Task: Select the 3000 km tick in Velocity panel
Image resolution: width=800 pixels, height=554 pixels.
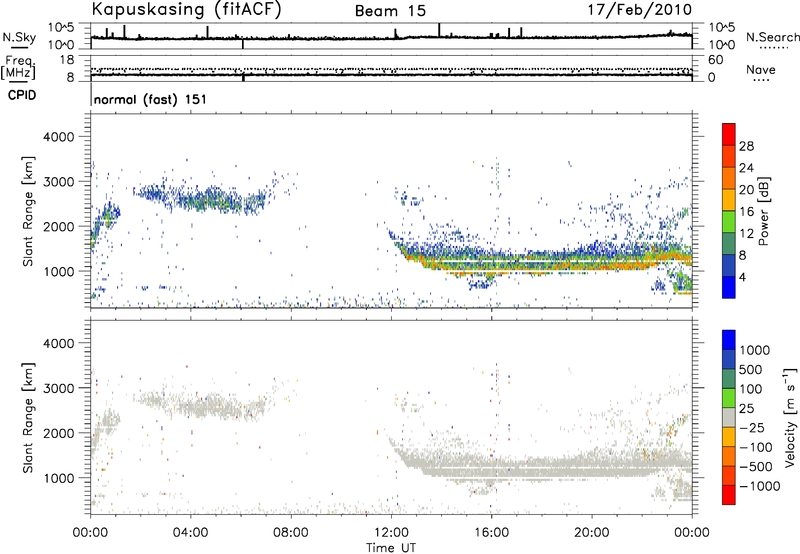Action: 58,388
